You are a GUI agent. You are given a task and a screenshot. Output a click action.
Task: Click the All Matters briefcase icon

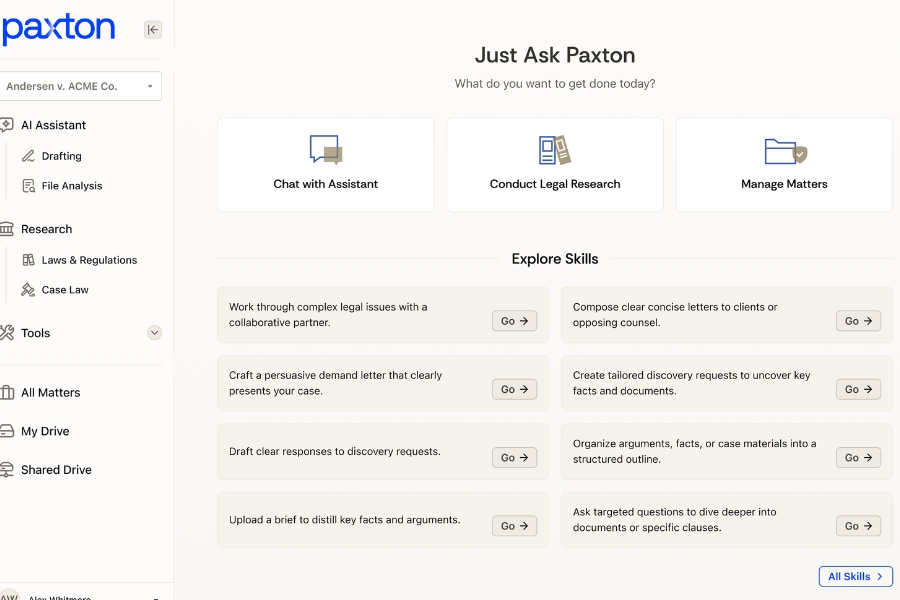coord(7,393)
